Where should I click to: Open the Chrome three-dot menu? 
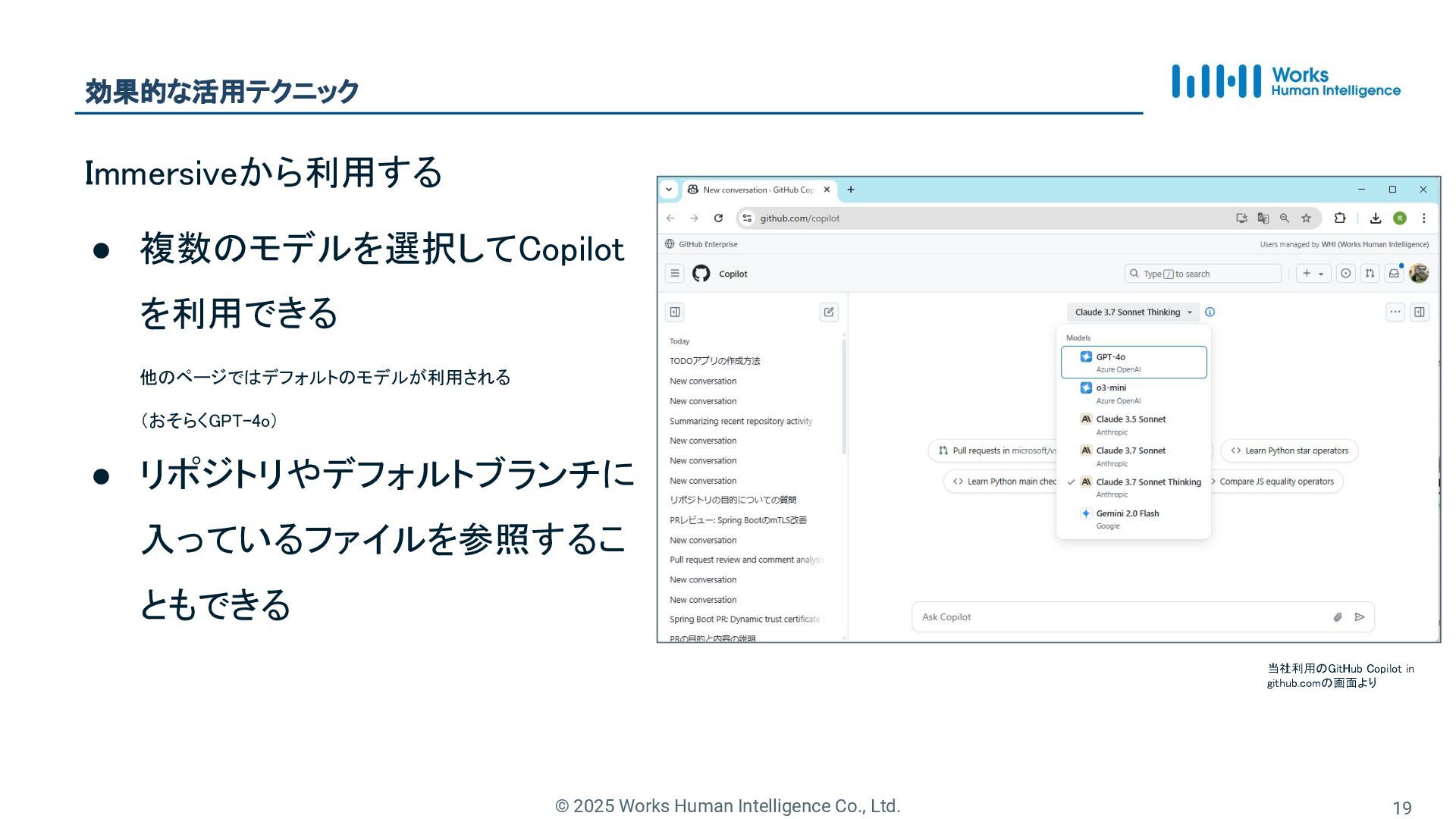pos(1424,218)
